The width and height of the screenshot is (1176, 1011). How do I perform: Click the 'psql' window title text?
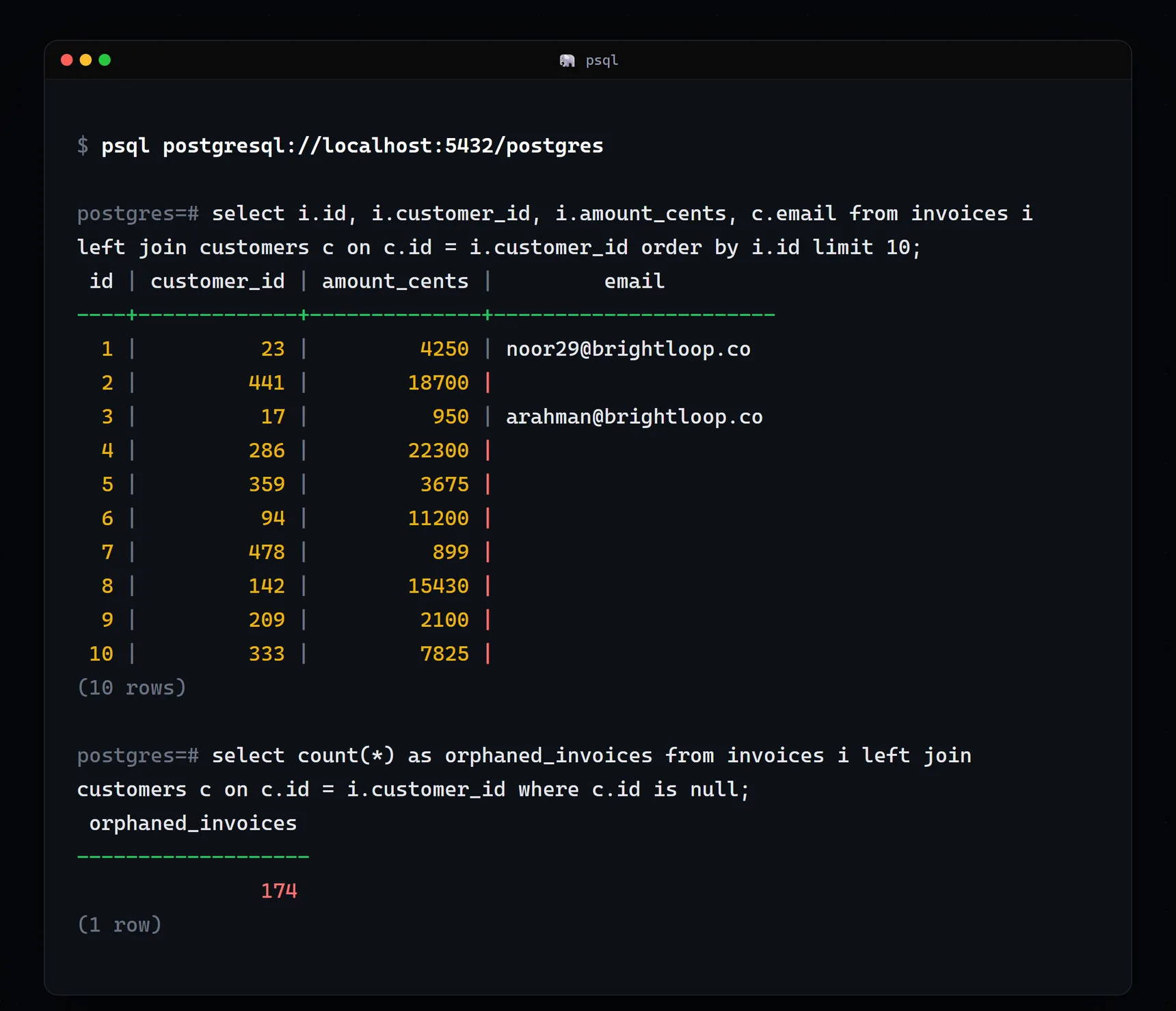(x=602, y=60)
